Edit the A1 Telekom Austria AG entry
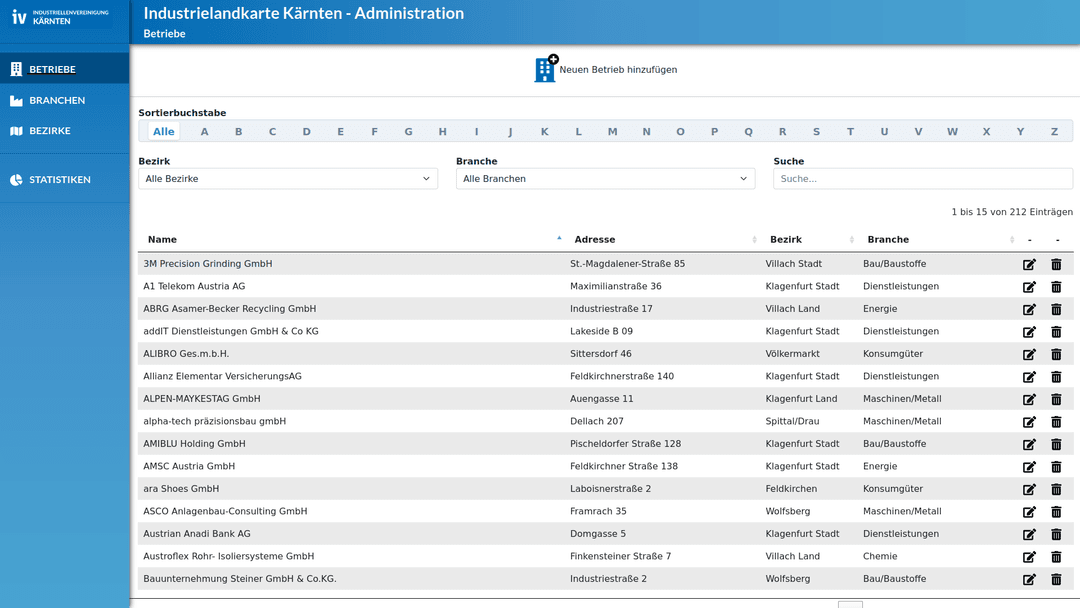Image resolution: width=1080 pixels, height=608 pixels. pyautogui.click(x=1029, y=286)
